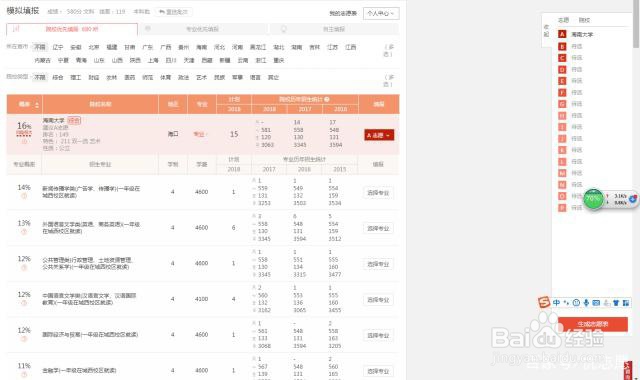Filter by province 辽宁

58,47
